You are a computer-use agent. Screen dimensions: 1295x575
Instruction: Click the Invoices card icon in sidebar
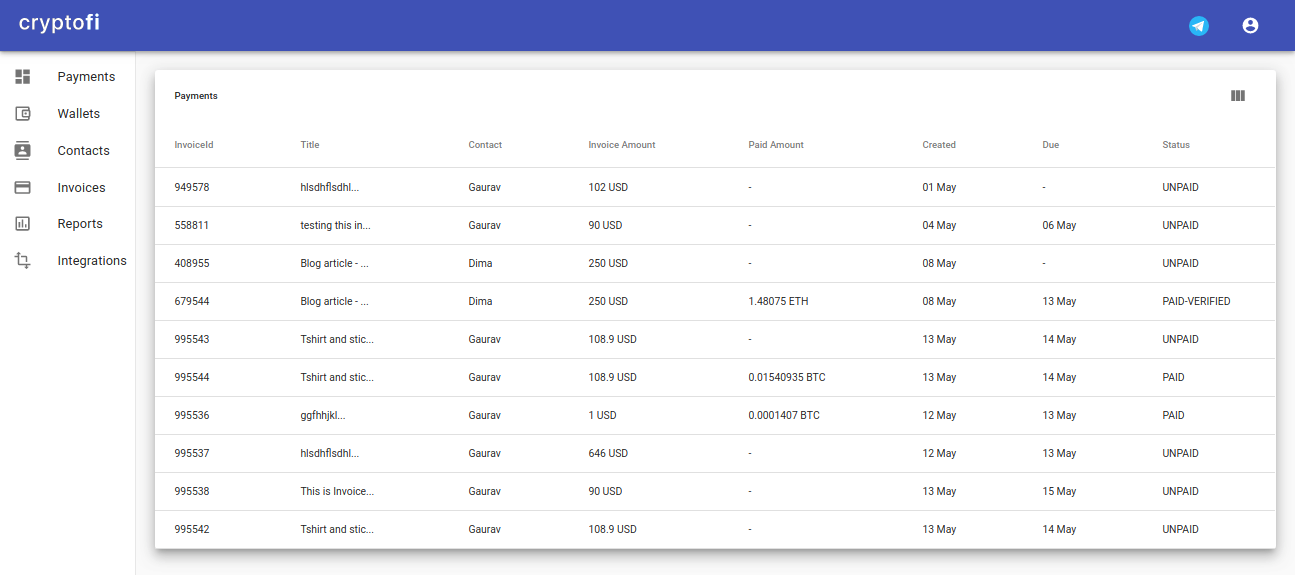coord(23,188)
